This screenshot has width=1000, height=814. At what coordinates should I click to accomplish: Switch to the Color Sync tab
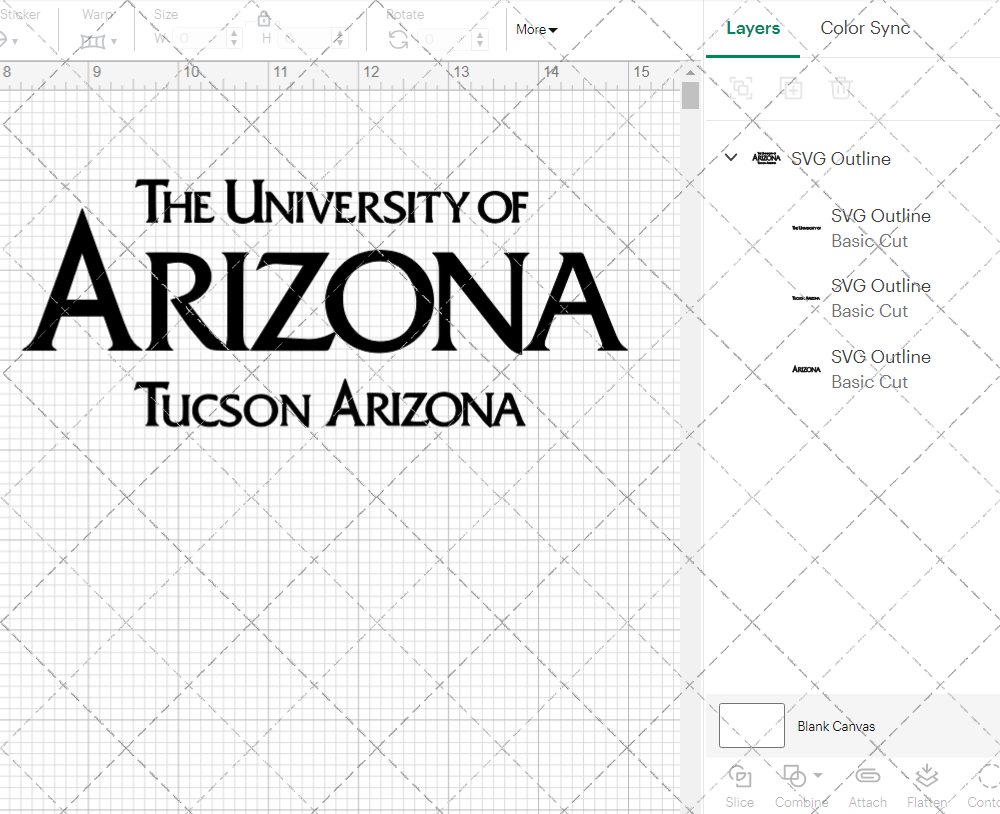tap(864, 28)
